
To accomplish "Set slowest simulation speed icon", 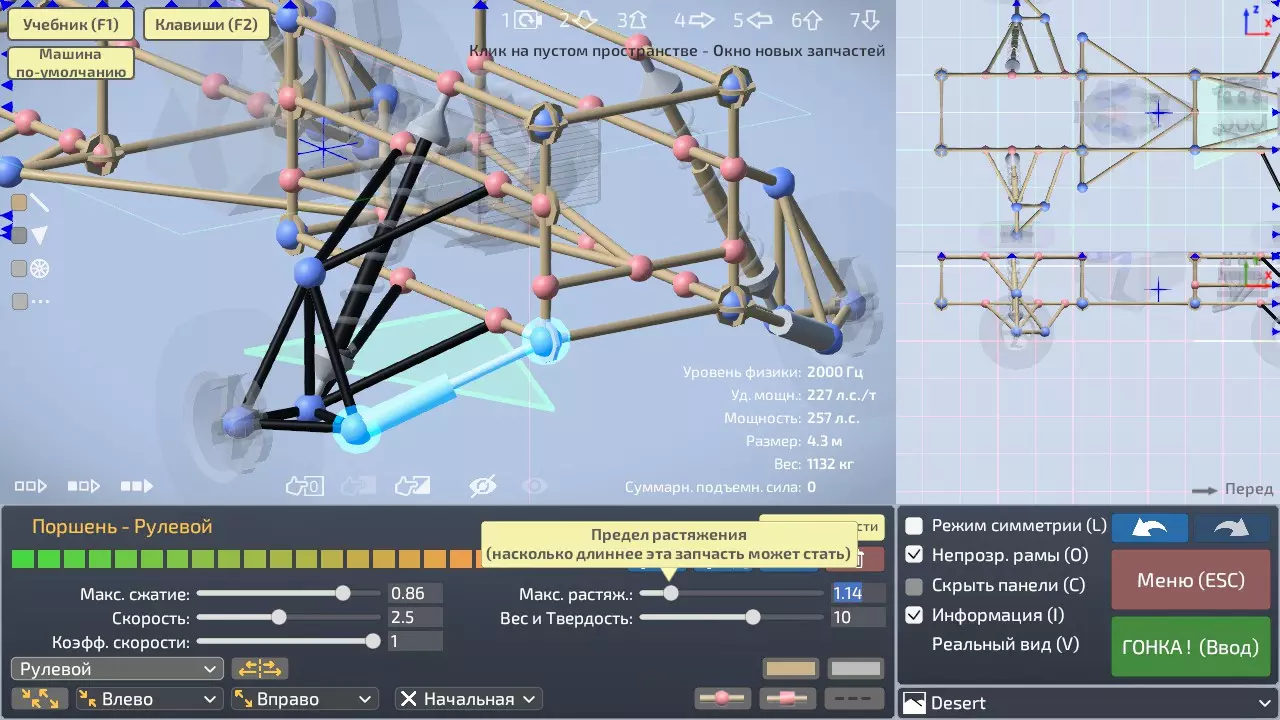I will [x=30, y=486].
